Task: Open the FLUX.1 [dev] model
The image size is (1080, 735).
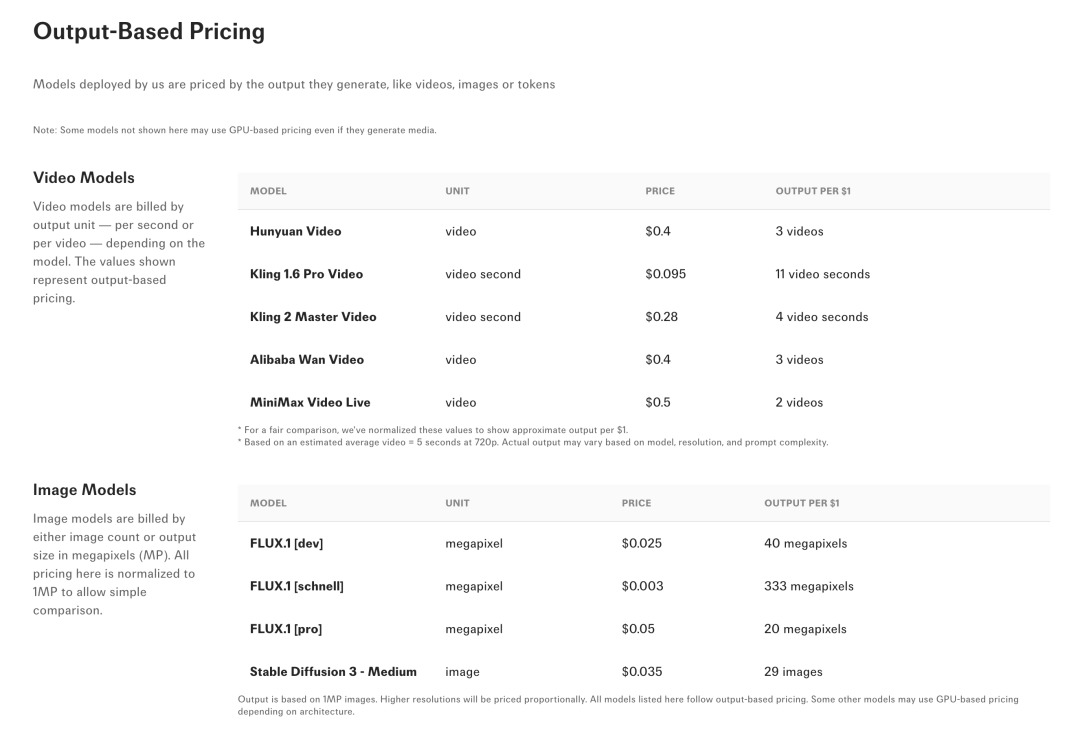Action: click(286, 544)
